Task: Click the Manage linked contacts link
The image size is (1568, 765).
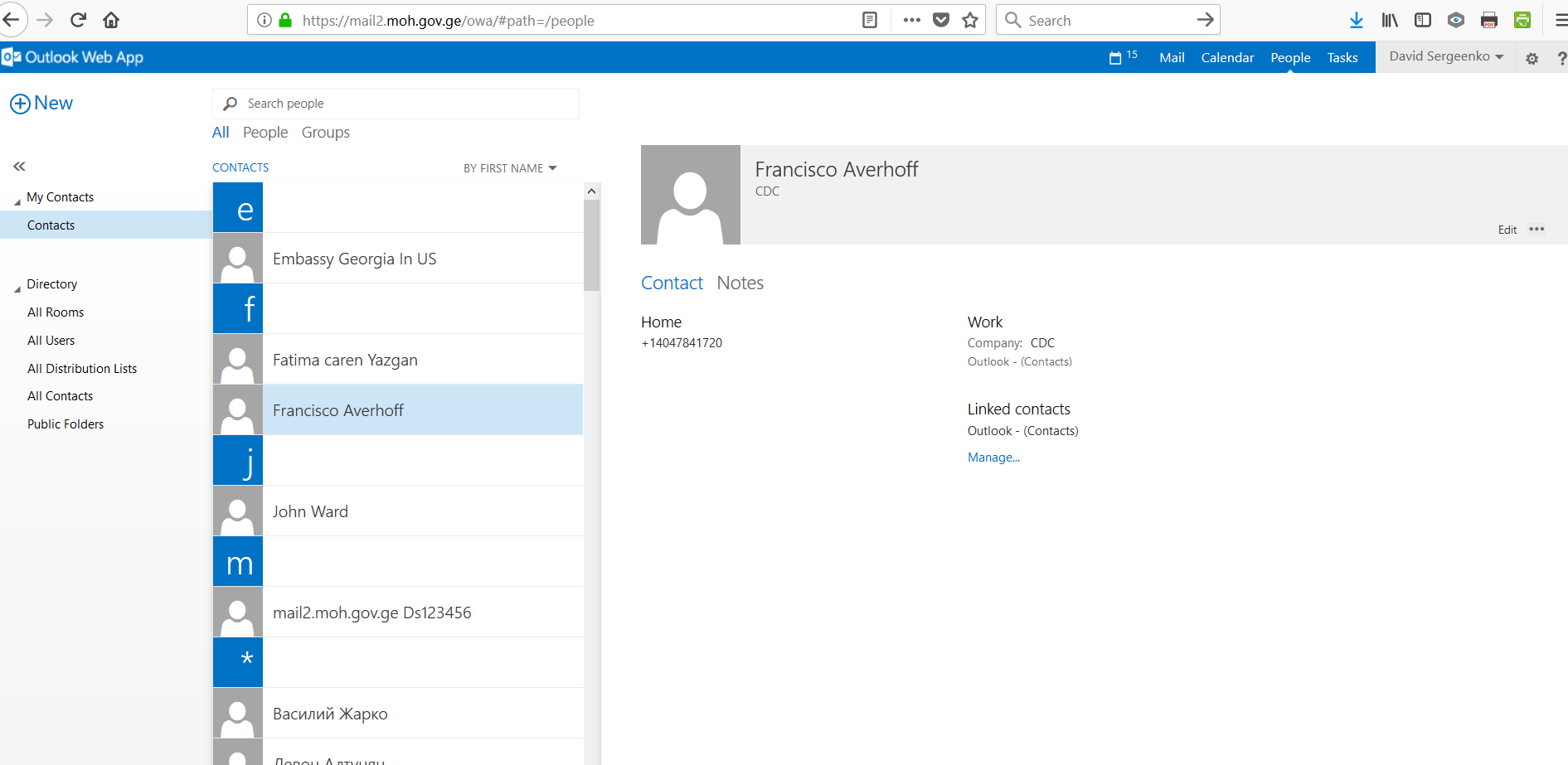Action: pos(993,458)
